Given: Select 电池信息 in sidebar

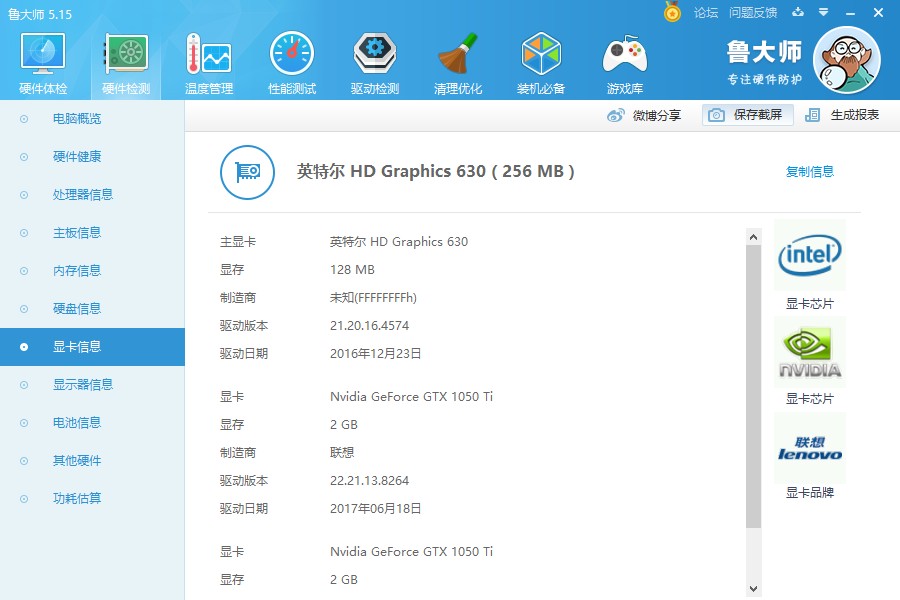Looking at the screenshot, I should coord(92,423).
